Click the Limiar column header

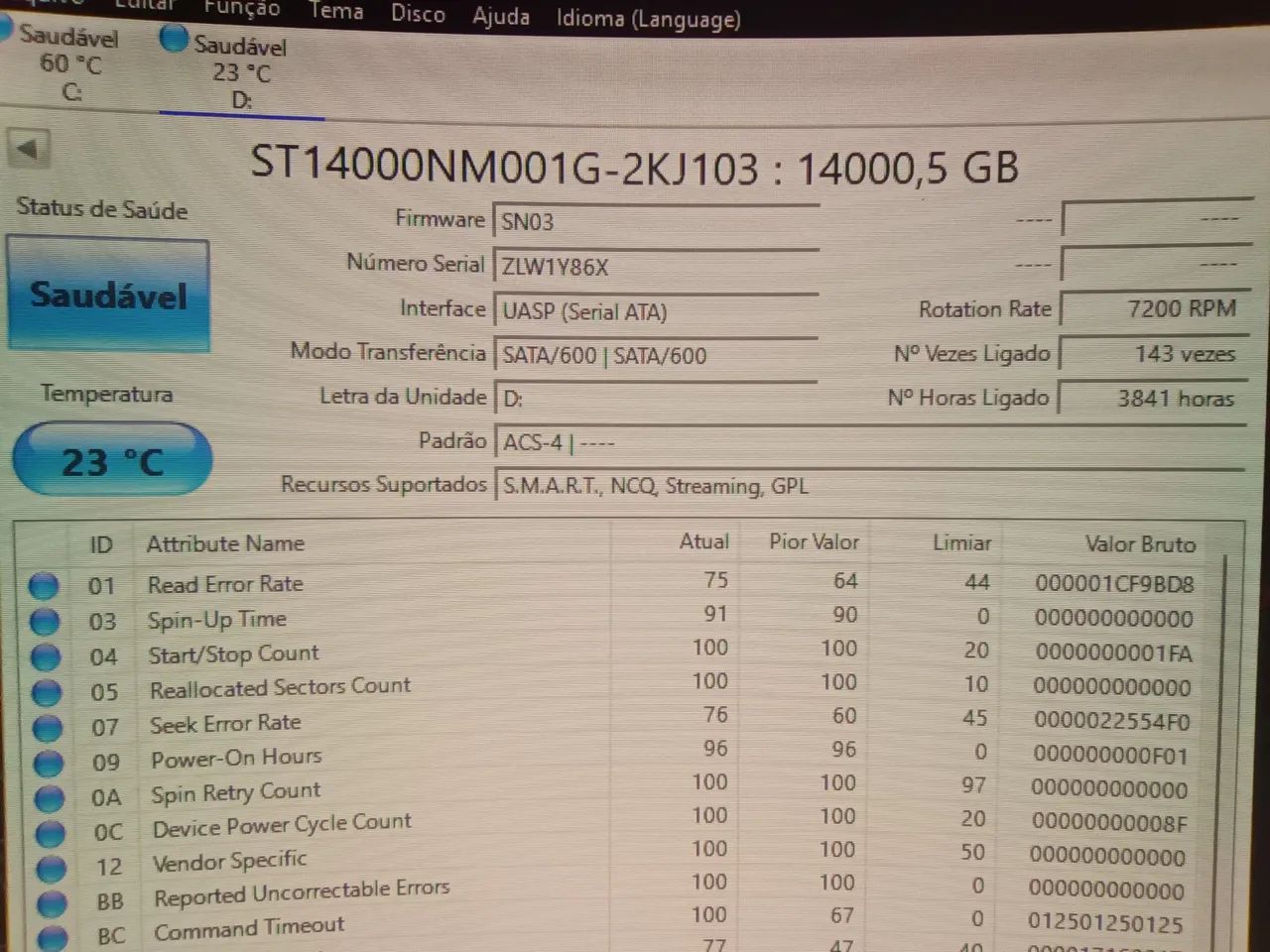(x=961, y=542)
